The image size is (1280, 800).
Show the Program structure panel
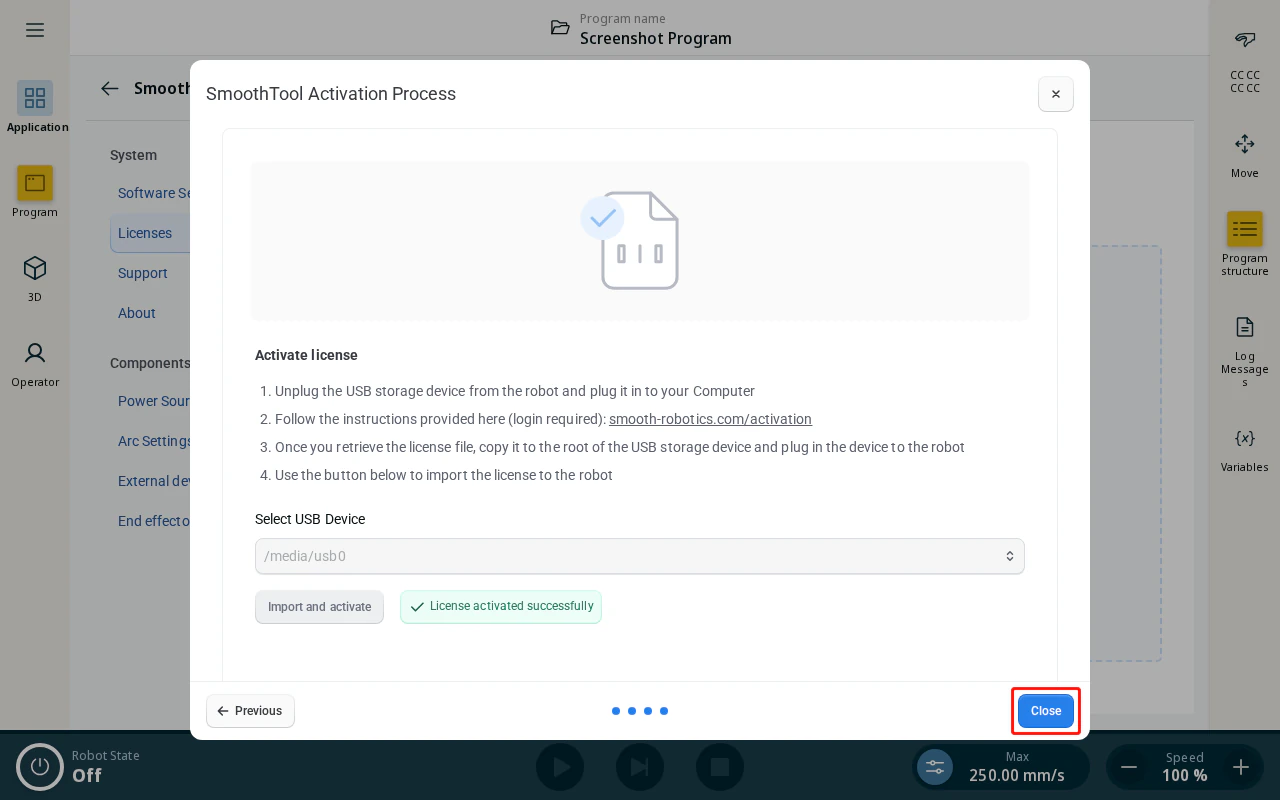pos(1245,229)
